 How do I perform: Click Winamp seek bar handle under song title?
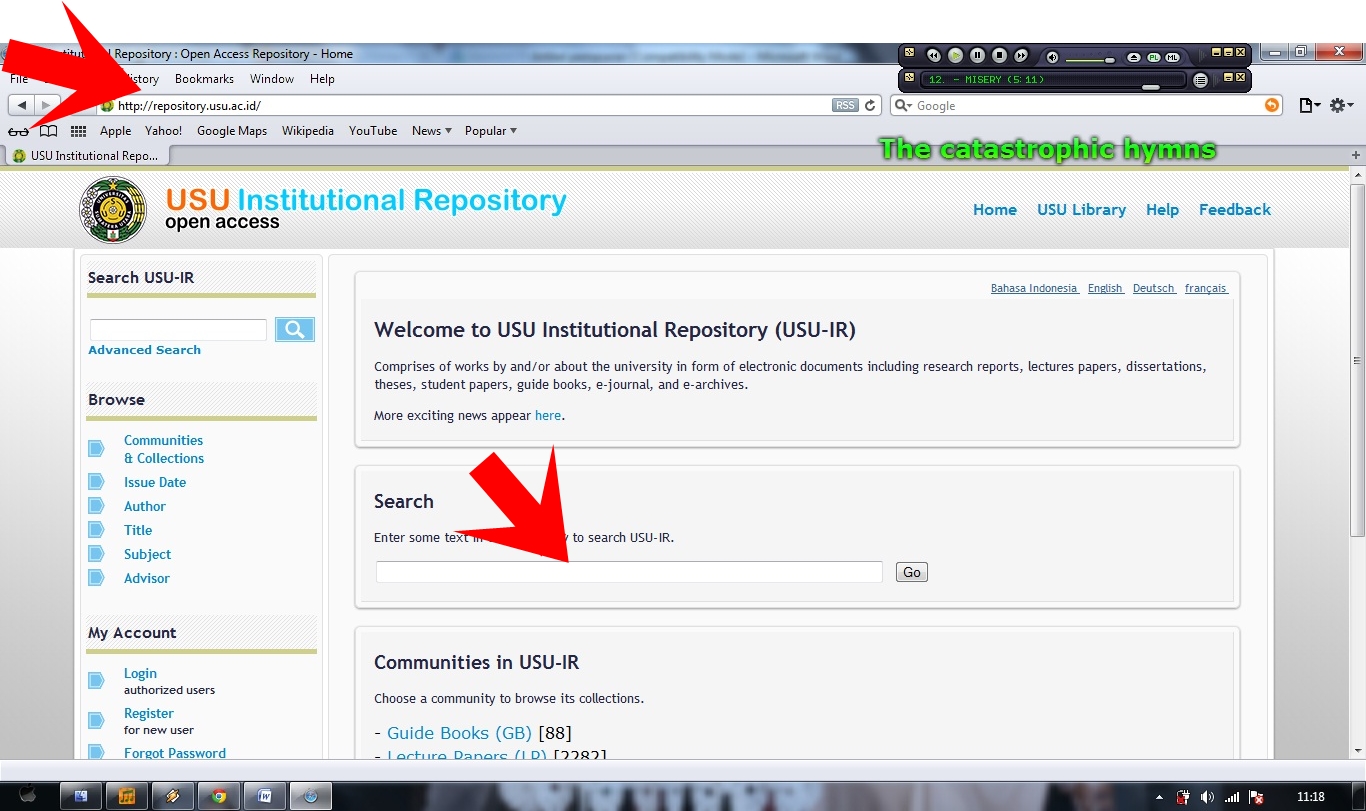click(1151, 87)
